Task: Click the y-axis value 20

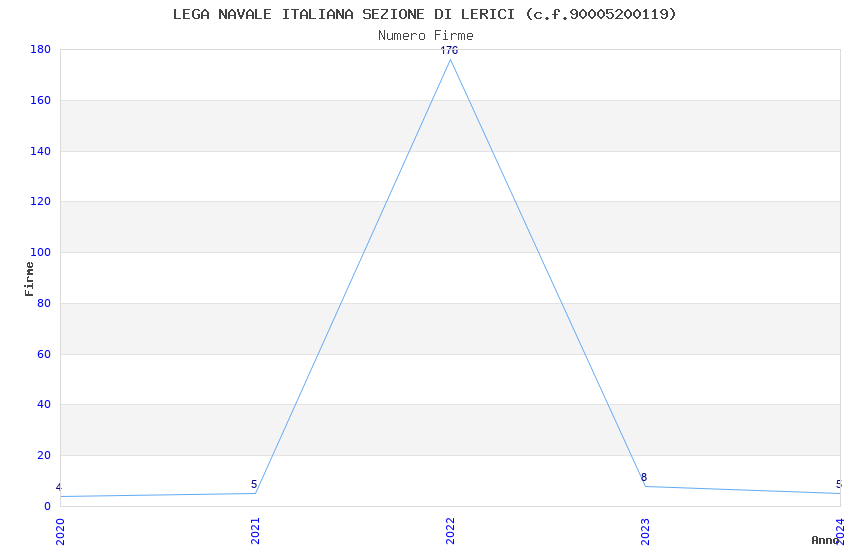Action: [x=44, y=455]
